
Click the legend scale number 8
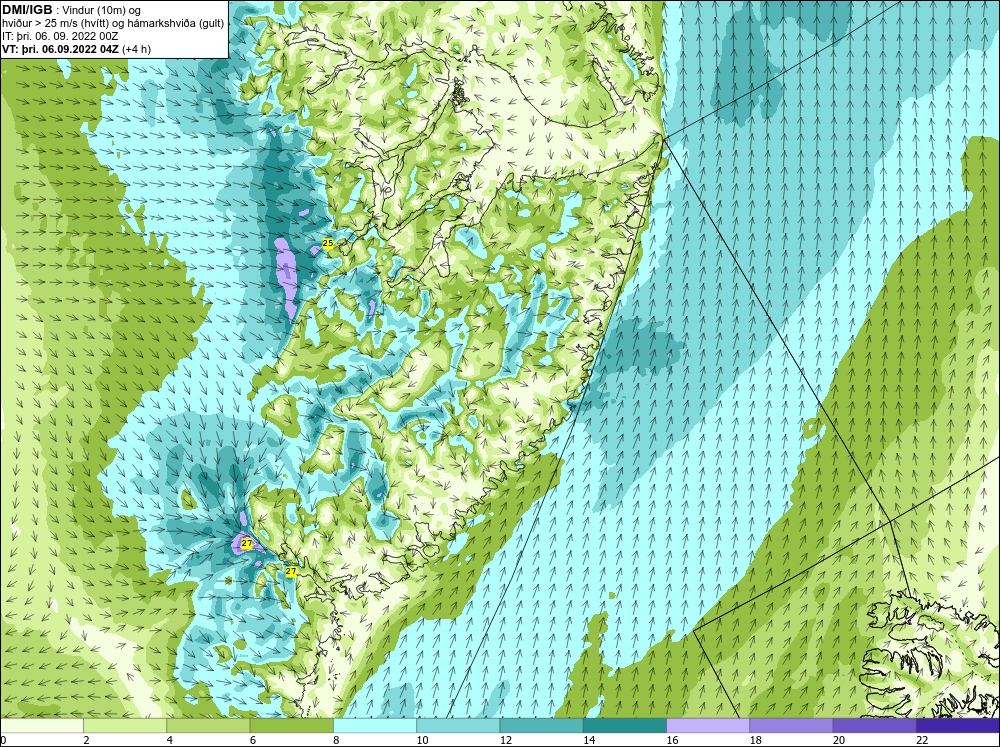tap(337, 740)
